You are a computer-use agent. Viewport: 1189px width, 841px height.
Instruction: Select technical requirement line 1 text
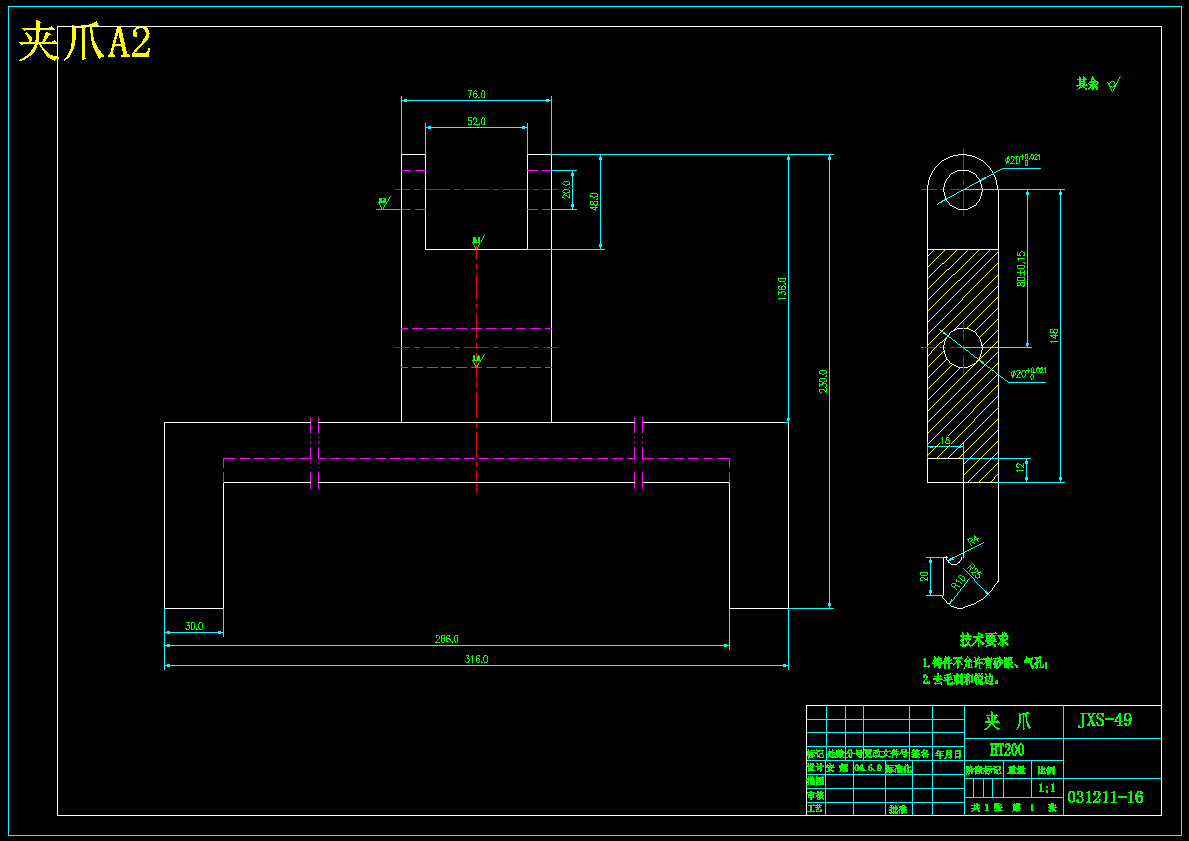pyautogui.click(x=985, y=663)
